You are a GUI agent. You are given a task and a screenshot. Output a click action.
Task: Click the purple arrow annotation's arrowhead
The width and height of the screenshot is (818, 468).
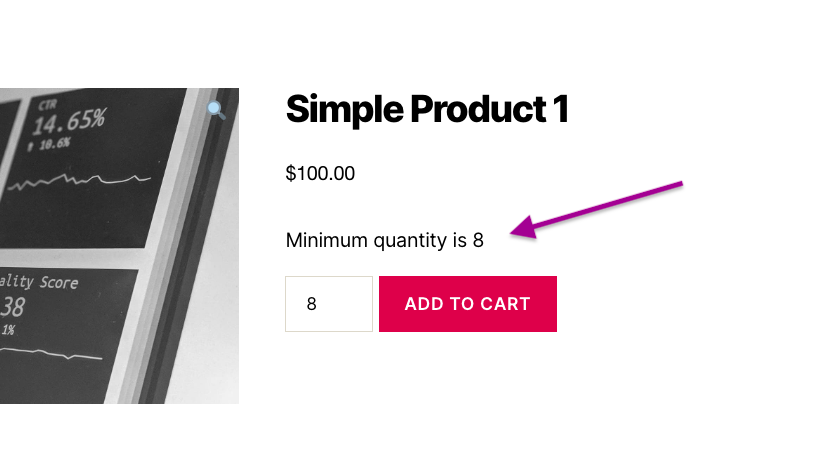pyautogui.click(x=520, y=233)
